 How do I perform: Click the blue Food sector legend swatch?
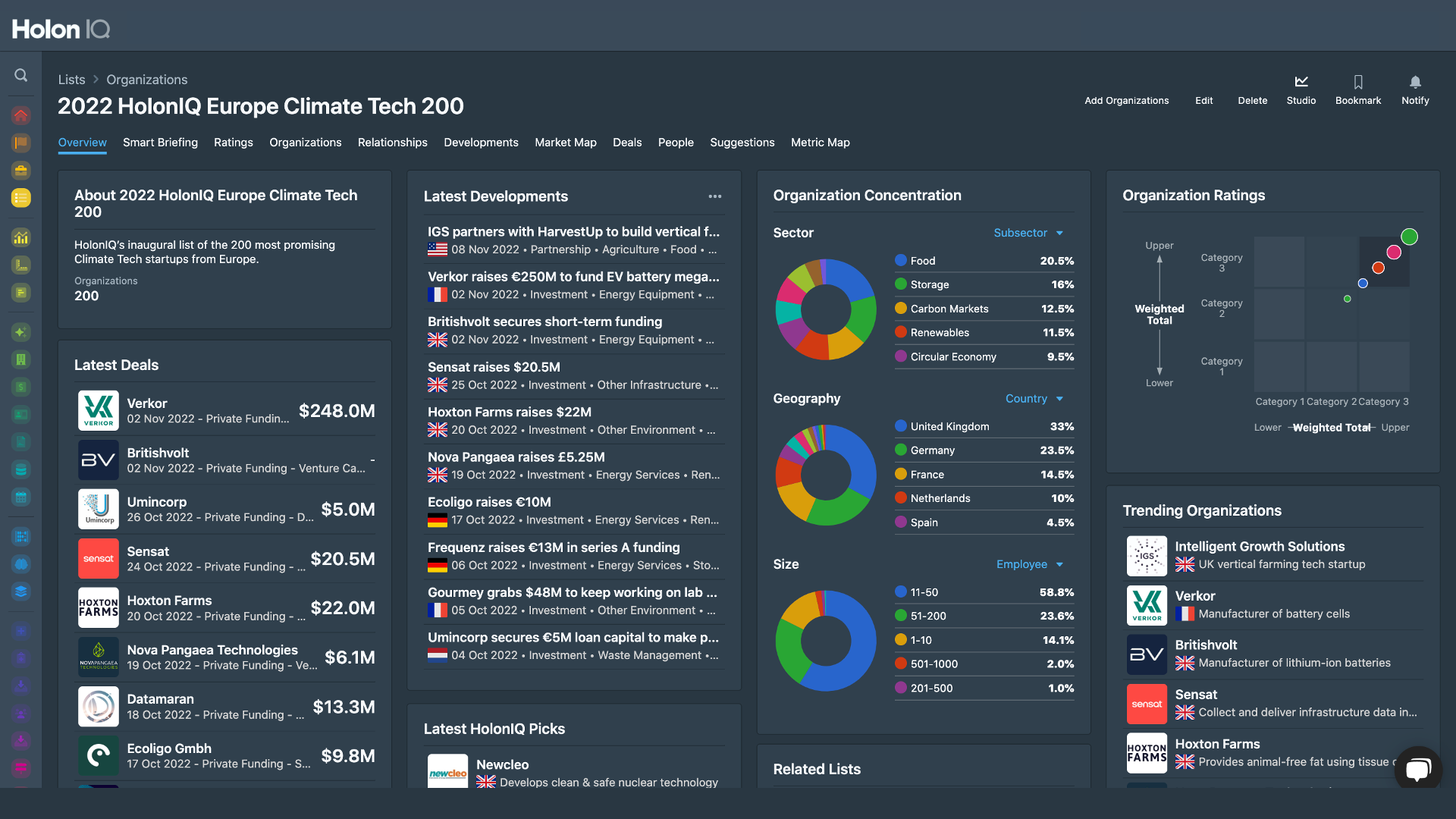901,260
